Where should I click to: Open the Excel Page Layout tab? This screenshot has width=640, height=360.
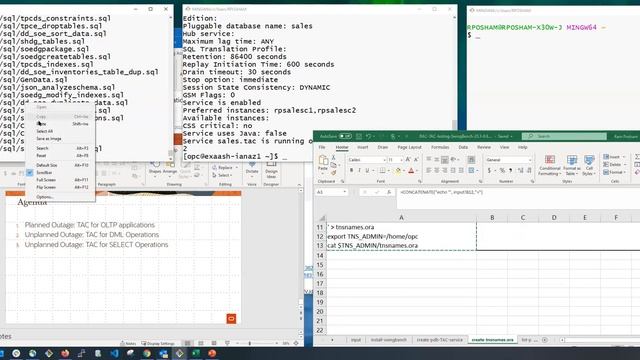pos(409,147)
